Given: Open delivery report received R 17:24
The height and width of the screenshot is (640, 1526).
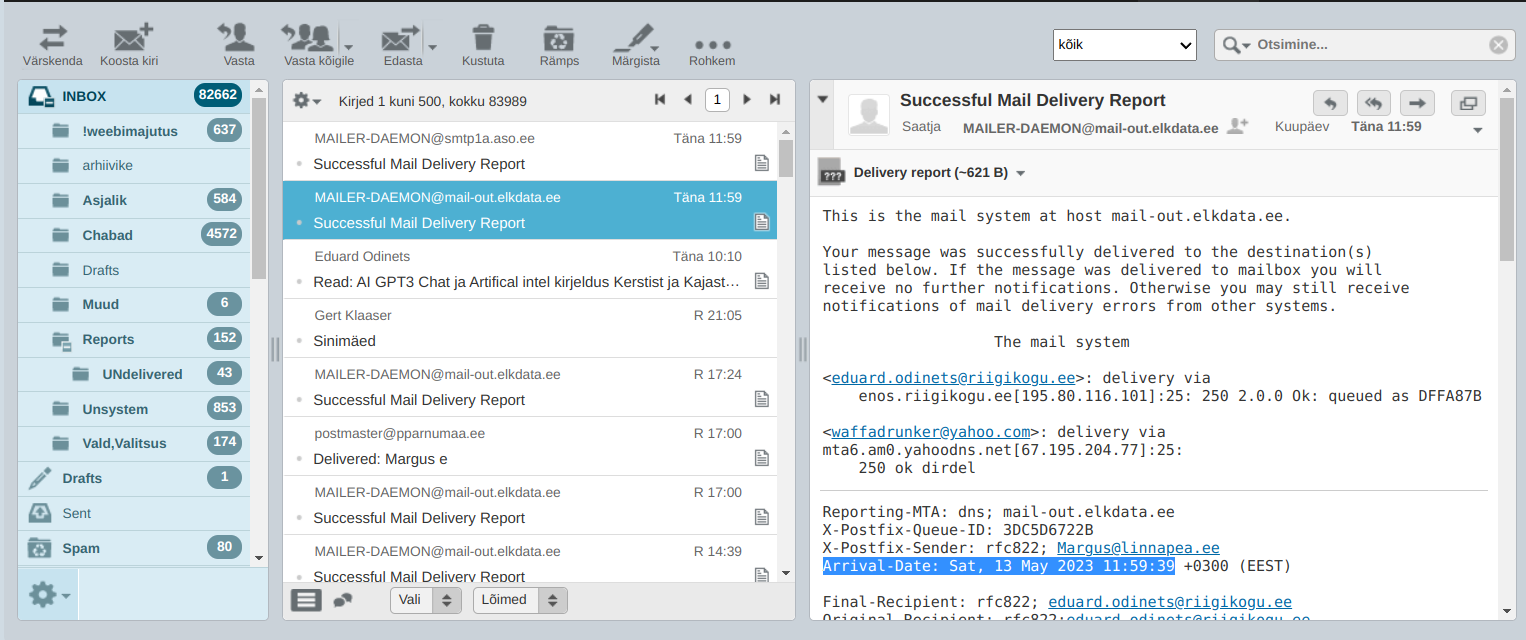Looking at the screenshot, I should pyautogui.click(x=530, y=387).
